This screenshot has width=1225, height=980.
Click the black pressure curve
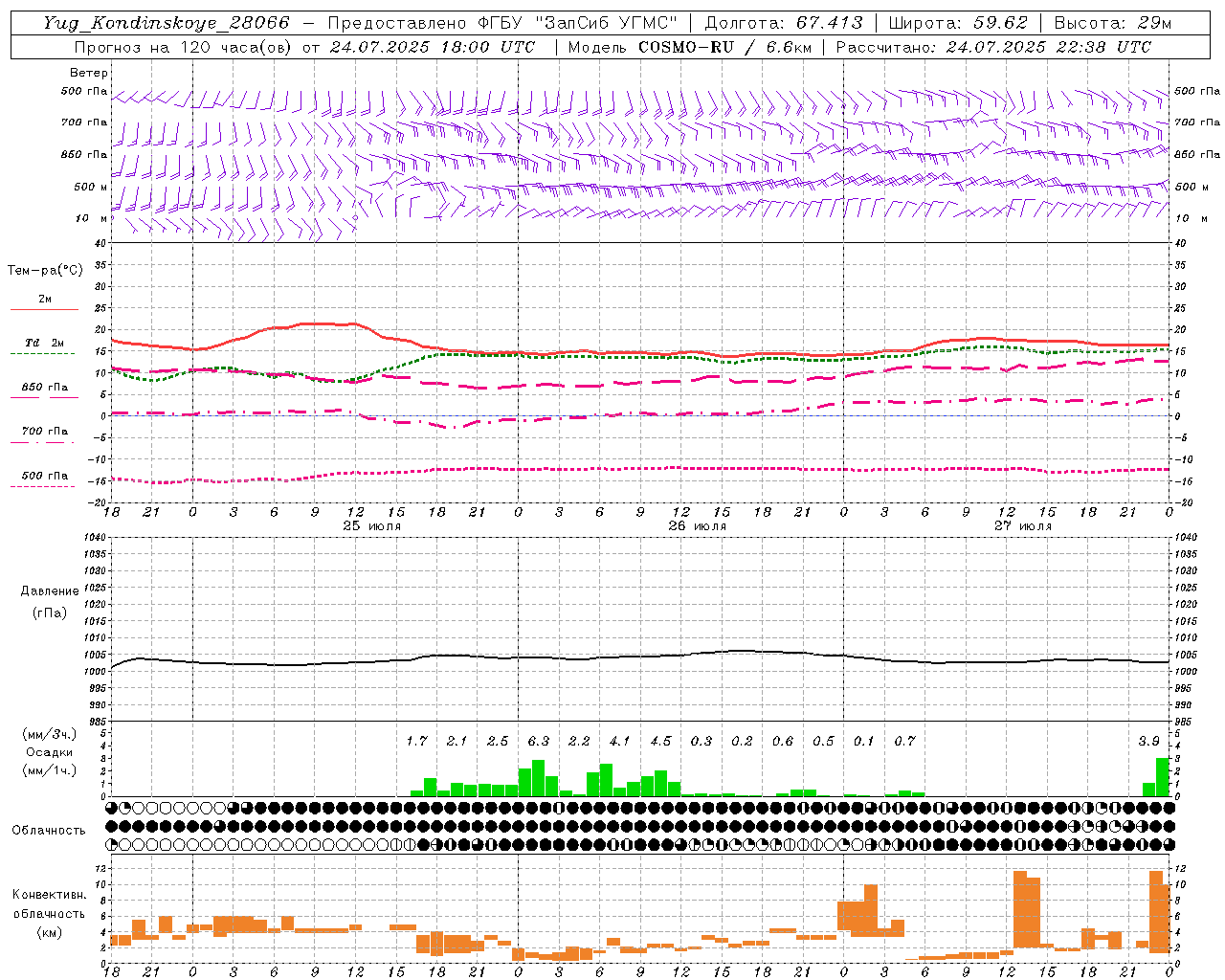639,657
